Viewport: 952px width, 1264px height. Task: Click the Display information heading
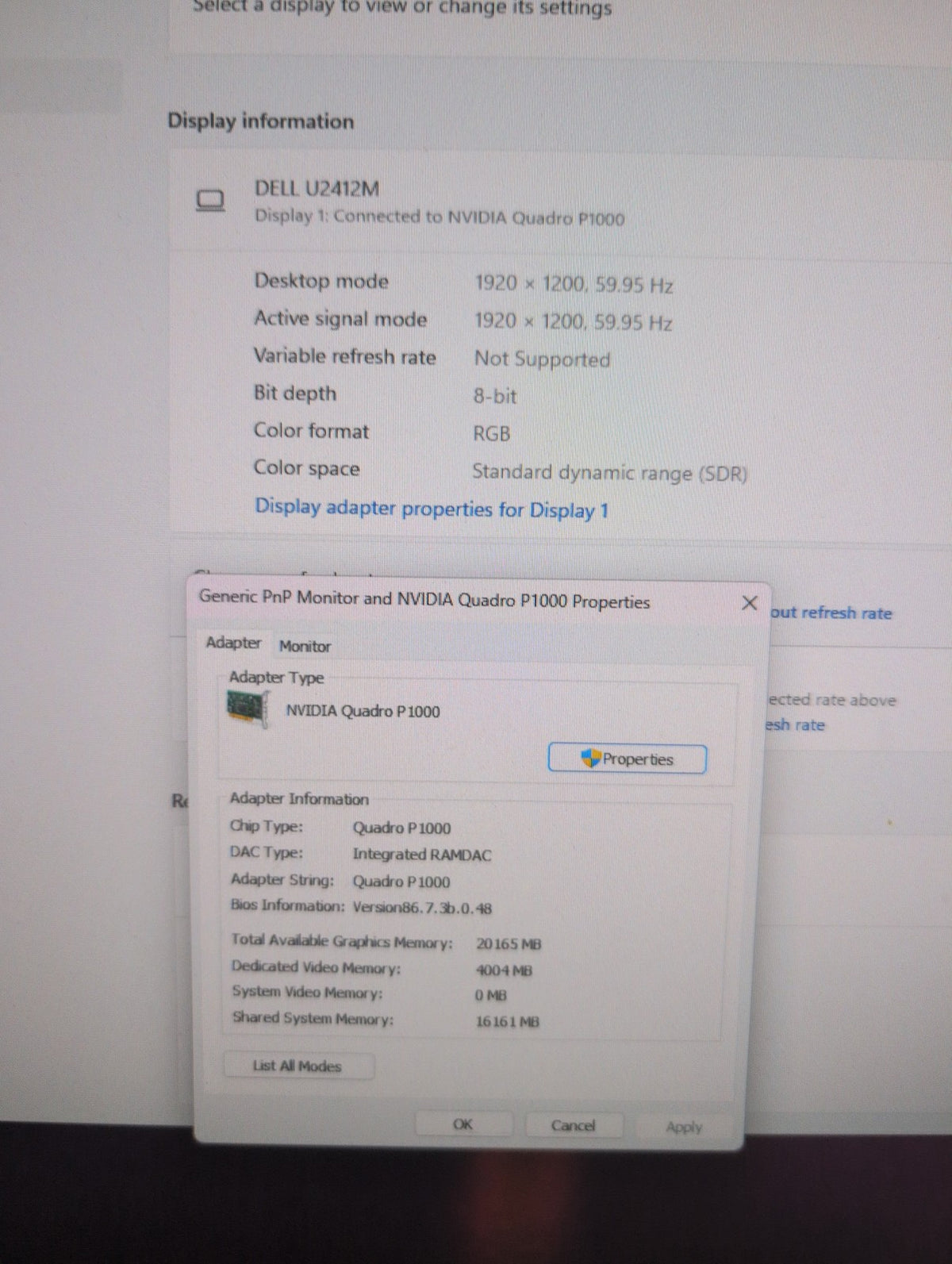coord(261,121)
